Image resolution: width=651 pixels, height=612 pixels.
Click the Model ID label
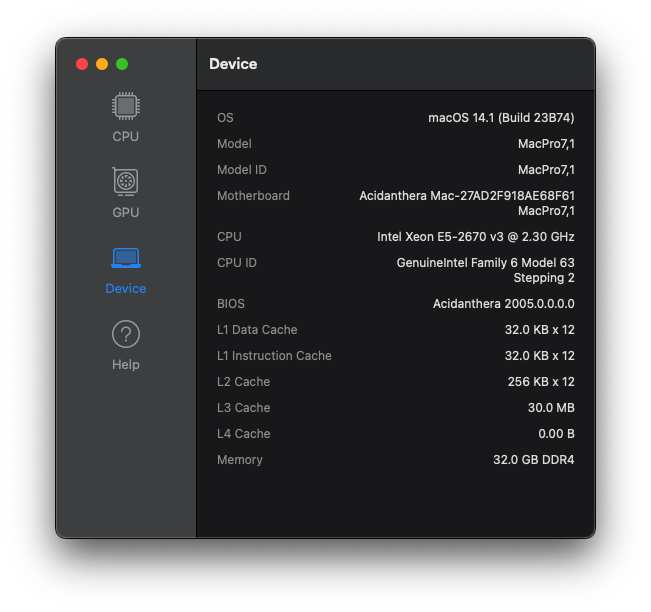click(x=242, y=170)
